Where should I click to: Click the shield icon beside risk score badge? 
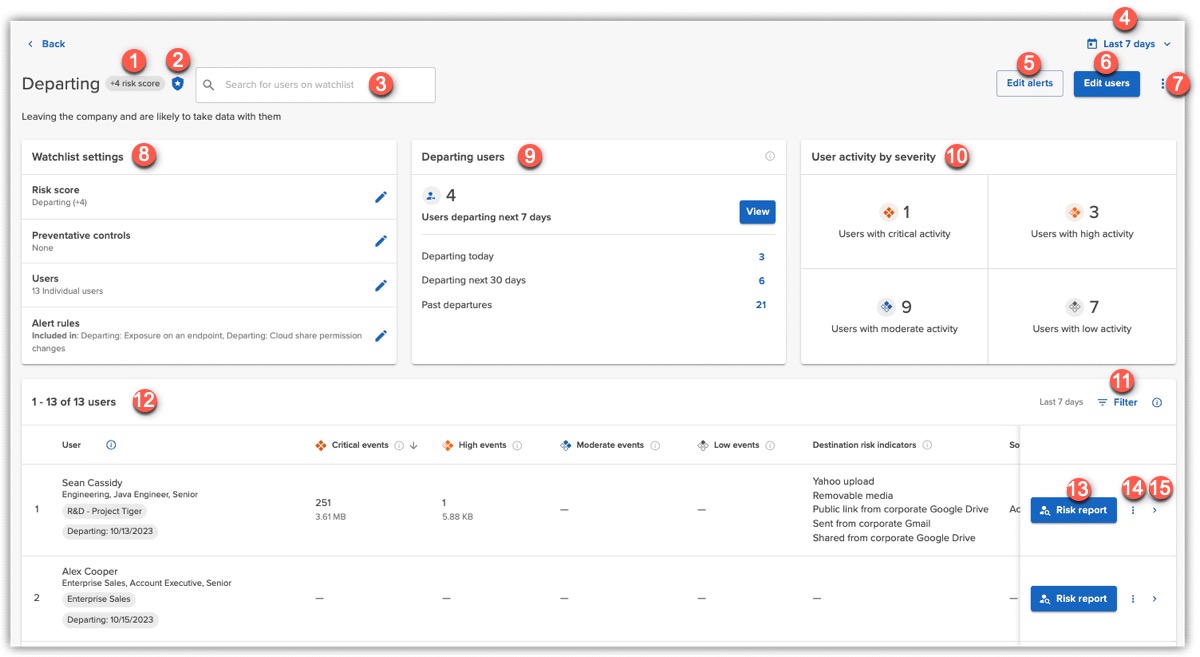[178, 85]
